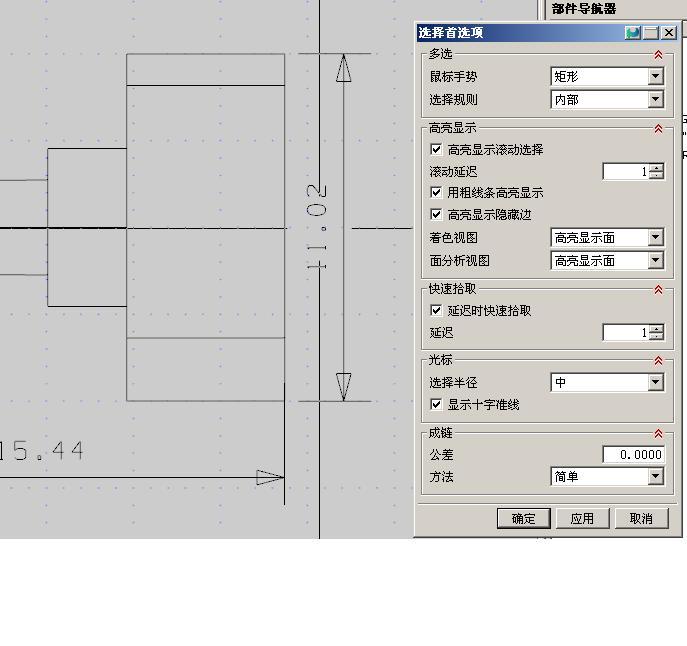Close the 选择首选项 dialog
The width and height of the screenshot is (687, 646).
pyautogui.click(x=669, y=33)
